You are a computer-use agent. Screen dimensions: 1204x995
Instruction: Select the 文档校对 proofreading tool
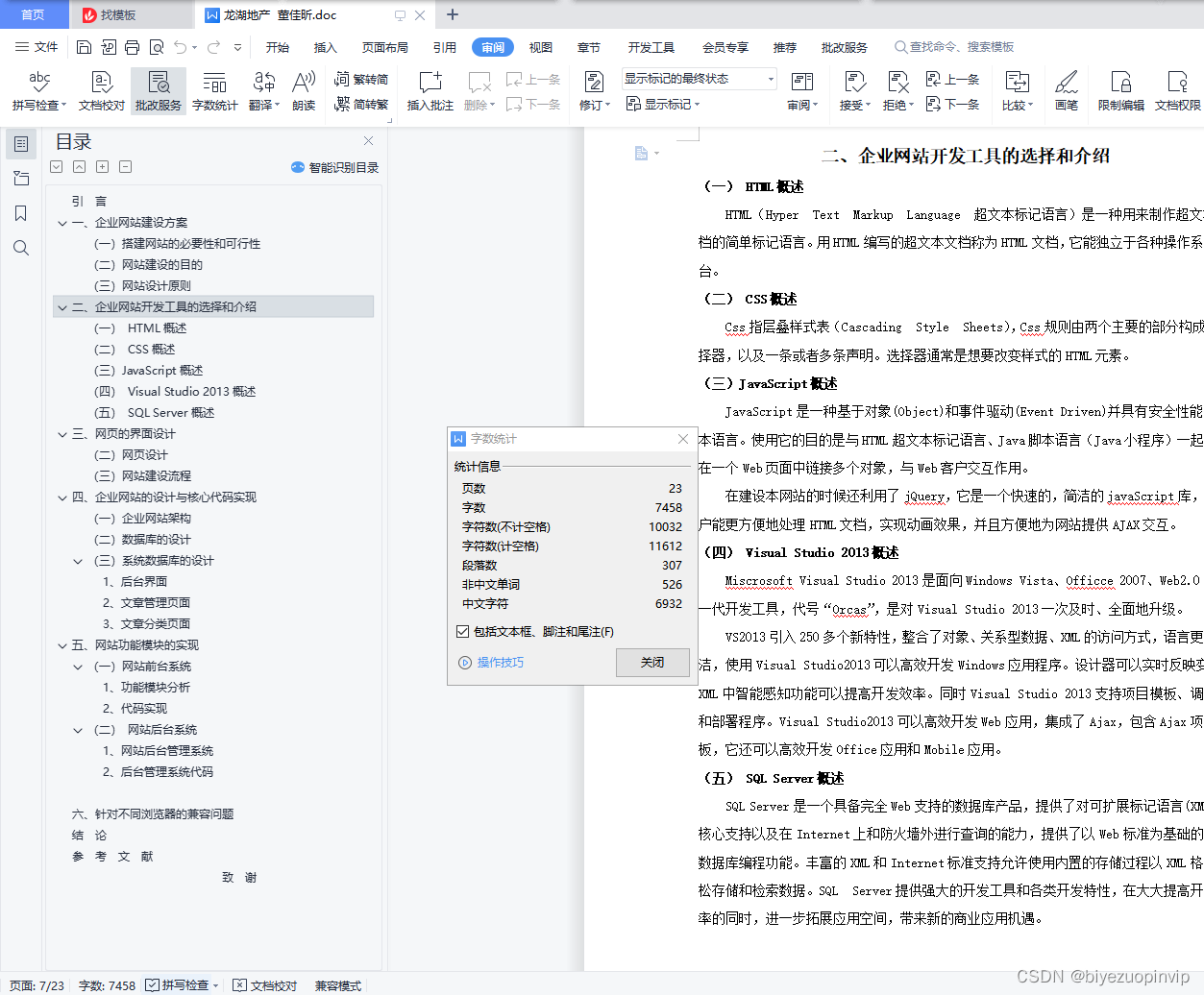100,89
